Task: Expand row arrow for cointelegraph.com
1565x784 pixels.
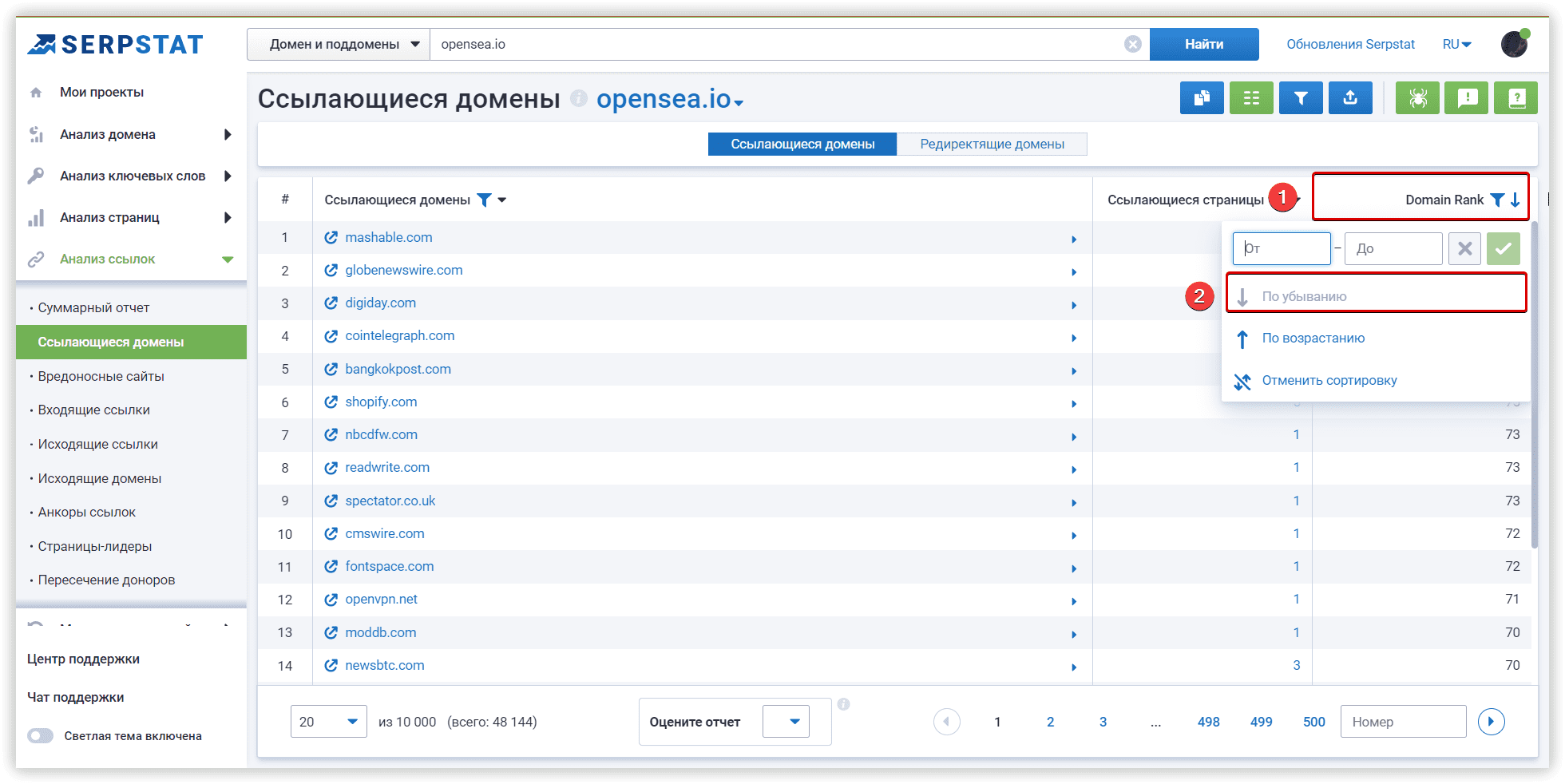Action: point(1074,338)
